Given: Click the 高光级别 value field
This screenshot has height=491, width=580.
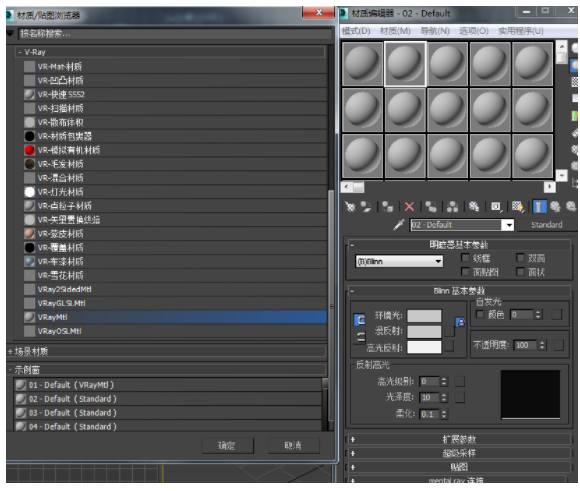Looking at the screenshot, I should (x=430, y=381).
